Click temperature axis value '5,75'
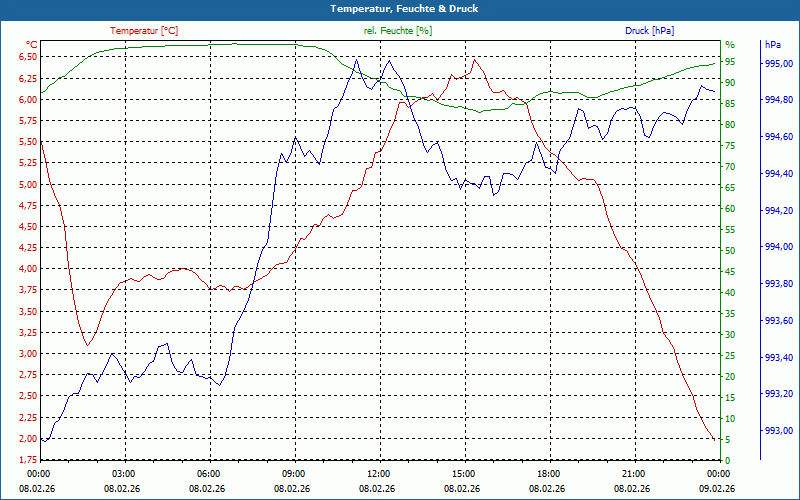Viewport: 800px width, 500px height. 28,121
